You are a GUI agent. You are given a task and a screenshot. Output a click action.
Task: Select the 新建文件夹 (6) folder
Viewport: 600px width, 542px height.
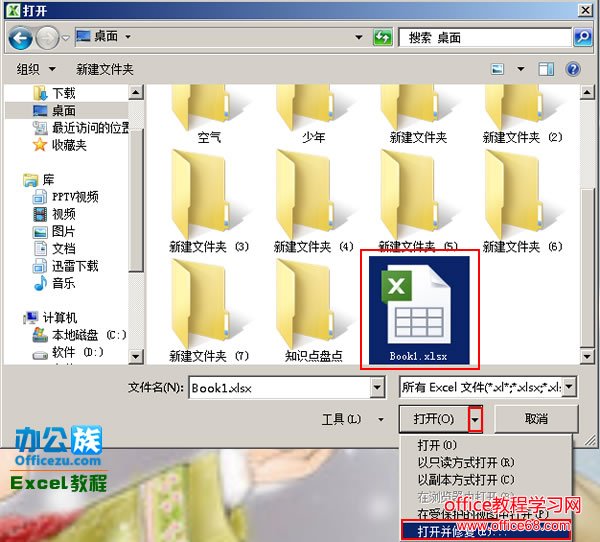click(522, 201)
